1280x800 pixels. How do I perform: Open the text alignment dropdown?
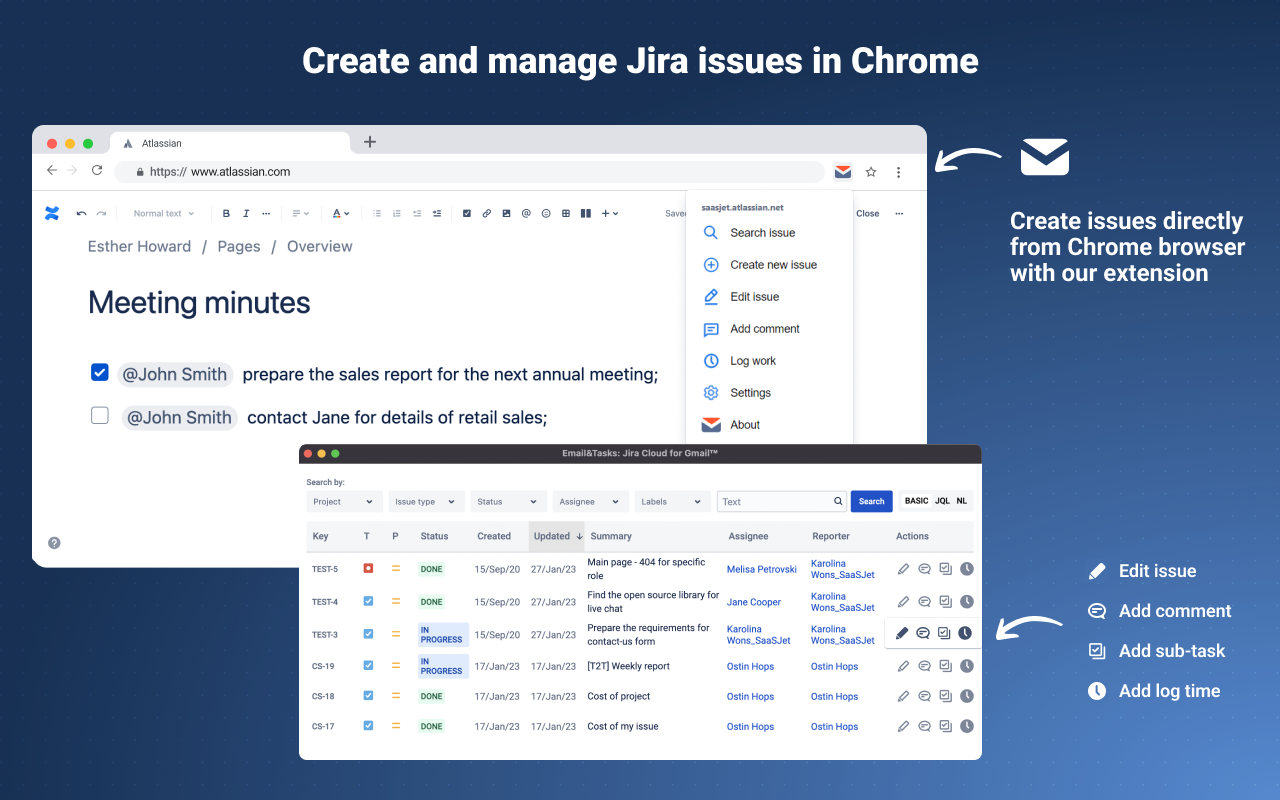[x=301, y=213]
